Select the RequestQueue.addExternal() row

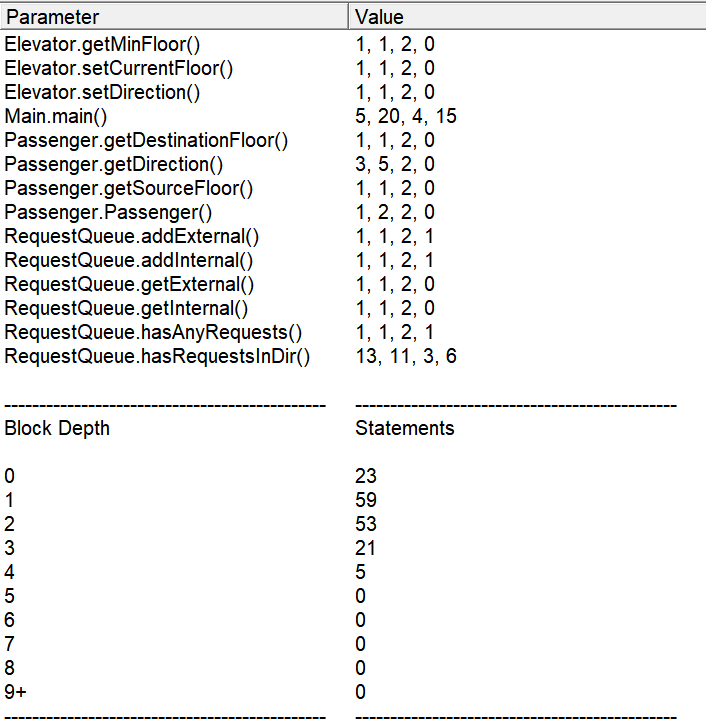click(x=353, y=236)
